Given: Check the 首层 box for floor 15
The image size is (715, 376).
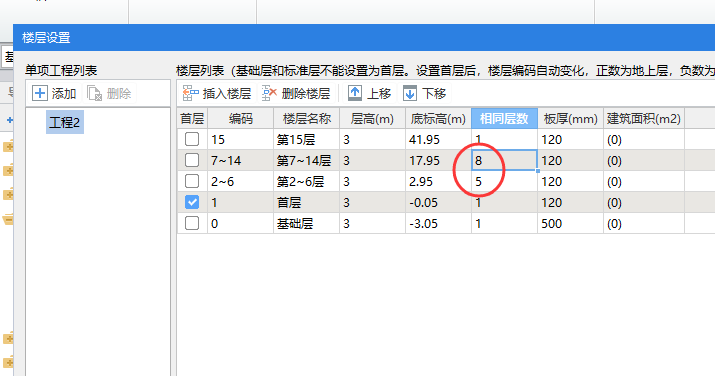Looking at the screenshot, I should pyautogui.click(x=192, y=139).
